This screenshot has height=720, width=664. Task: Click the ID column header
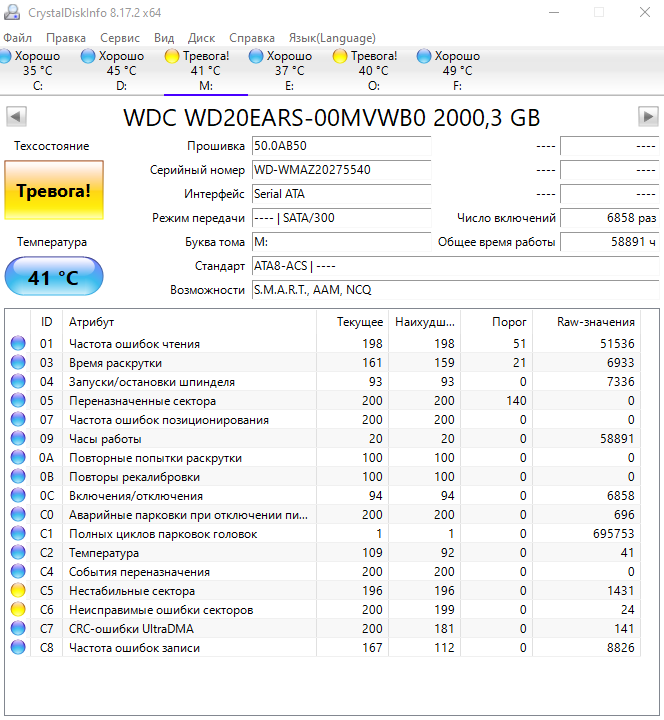pos(46,322)
